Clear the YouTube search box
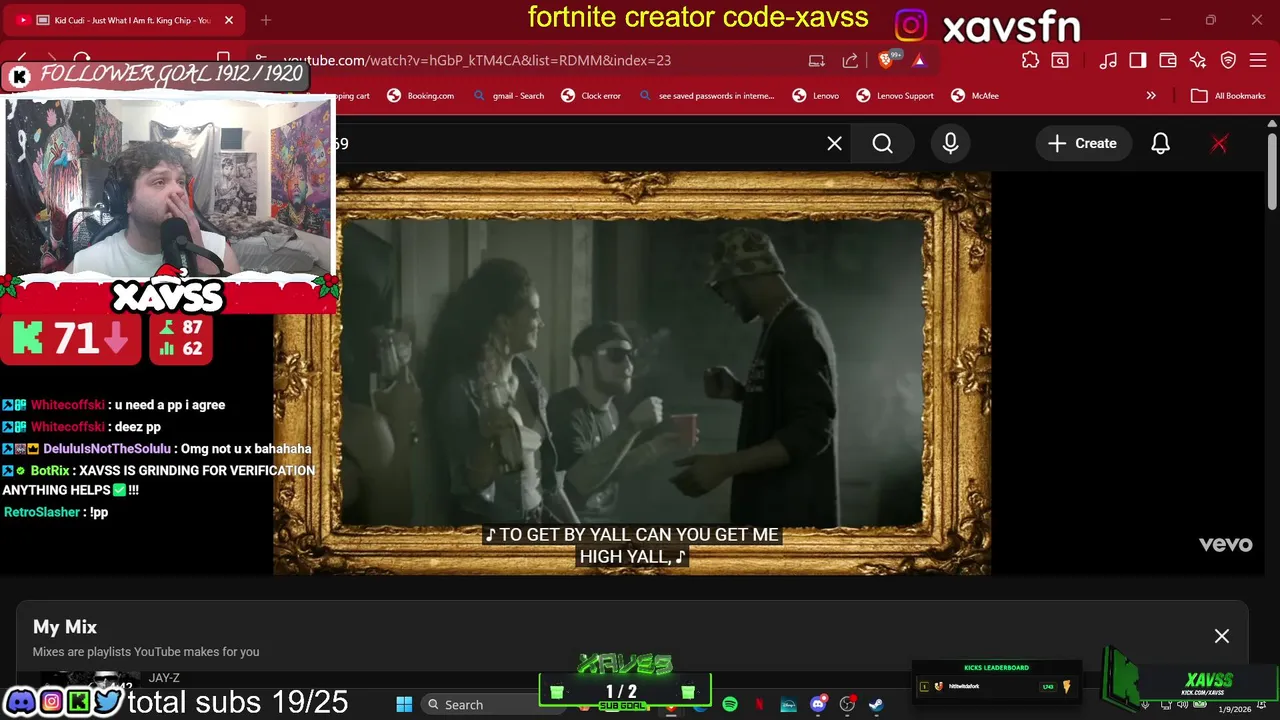1280x720 pixels. [834, 143]
